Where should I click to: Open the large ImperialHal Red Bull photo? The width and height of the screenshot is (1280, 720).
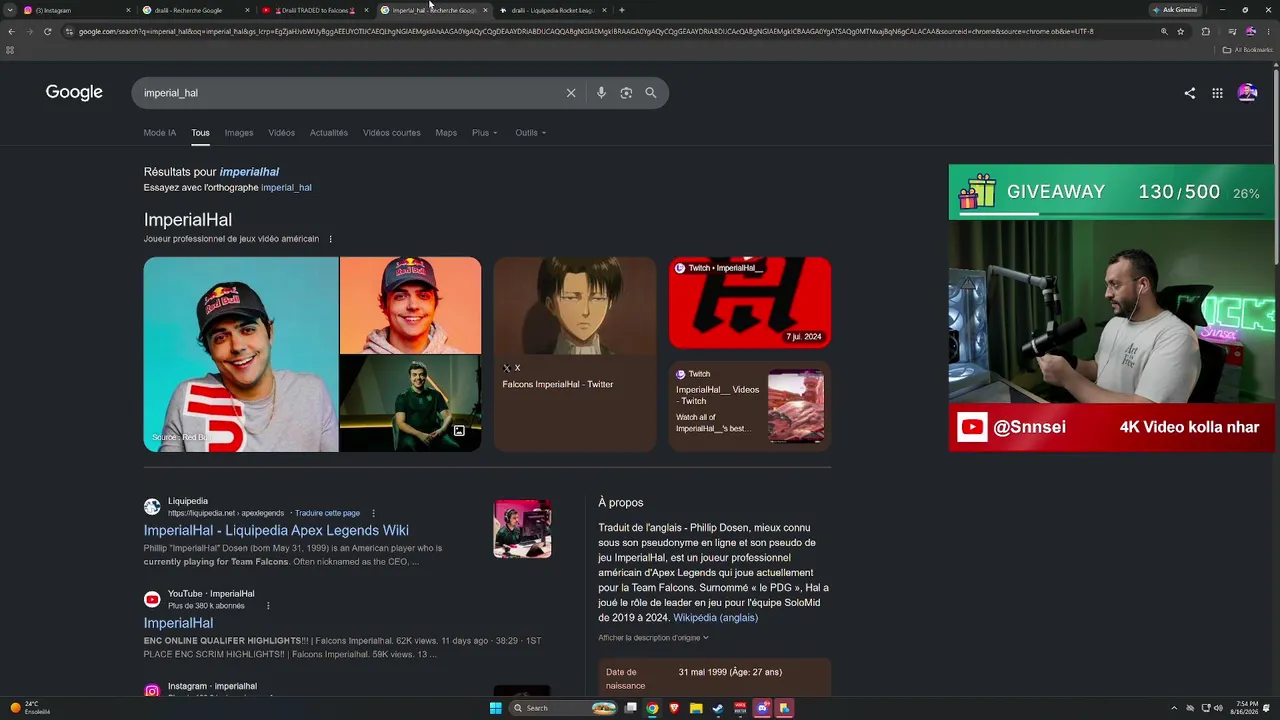point(241,354)
